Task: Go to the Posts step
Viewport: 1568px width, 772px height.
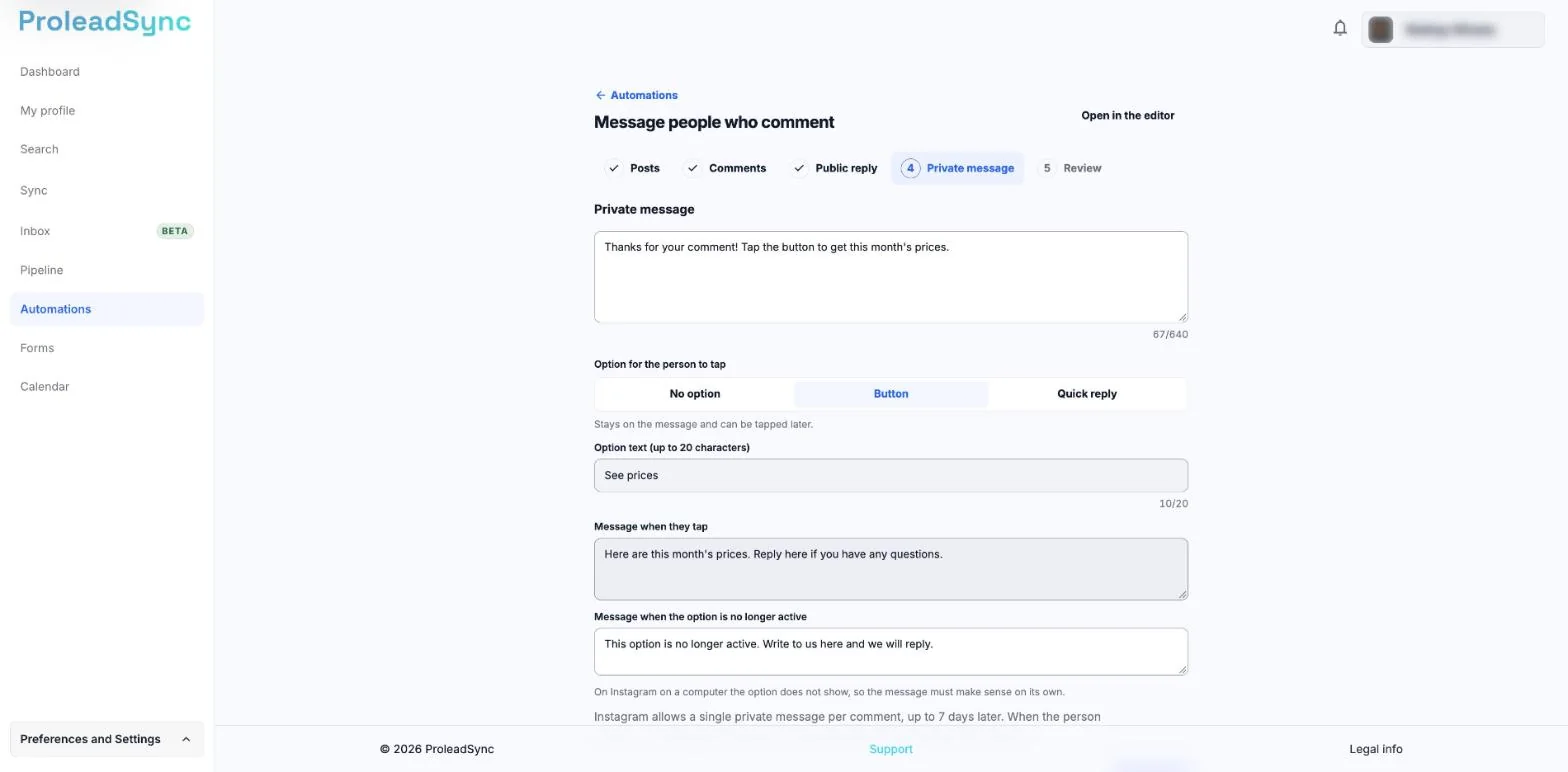Action: point(633,168)
